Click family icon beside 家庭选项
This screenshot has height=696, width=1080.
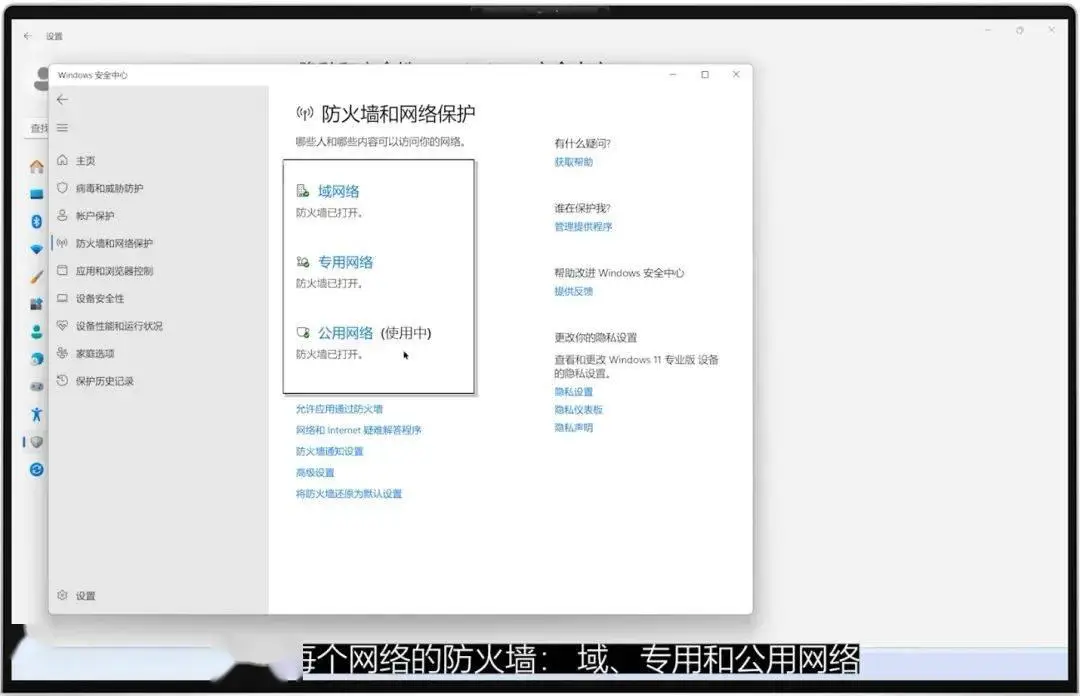click(62, 353)
